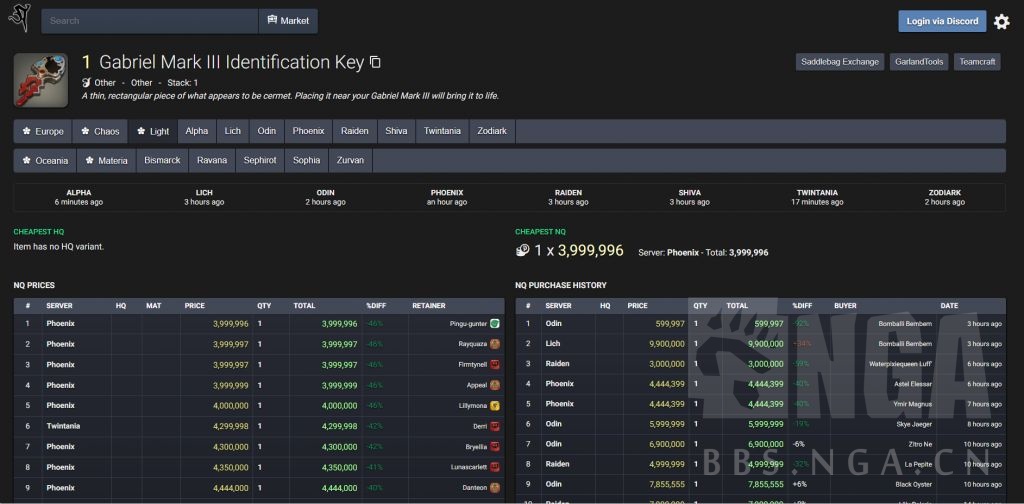Click the city icon next to Danteon

(495, 488)
